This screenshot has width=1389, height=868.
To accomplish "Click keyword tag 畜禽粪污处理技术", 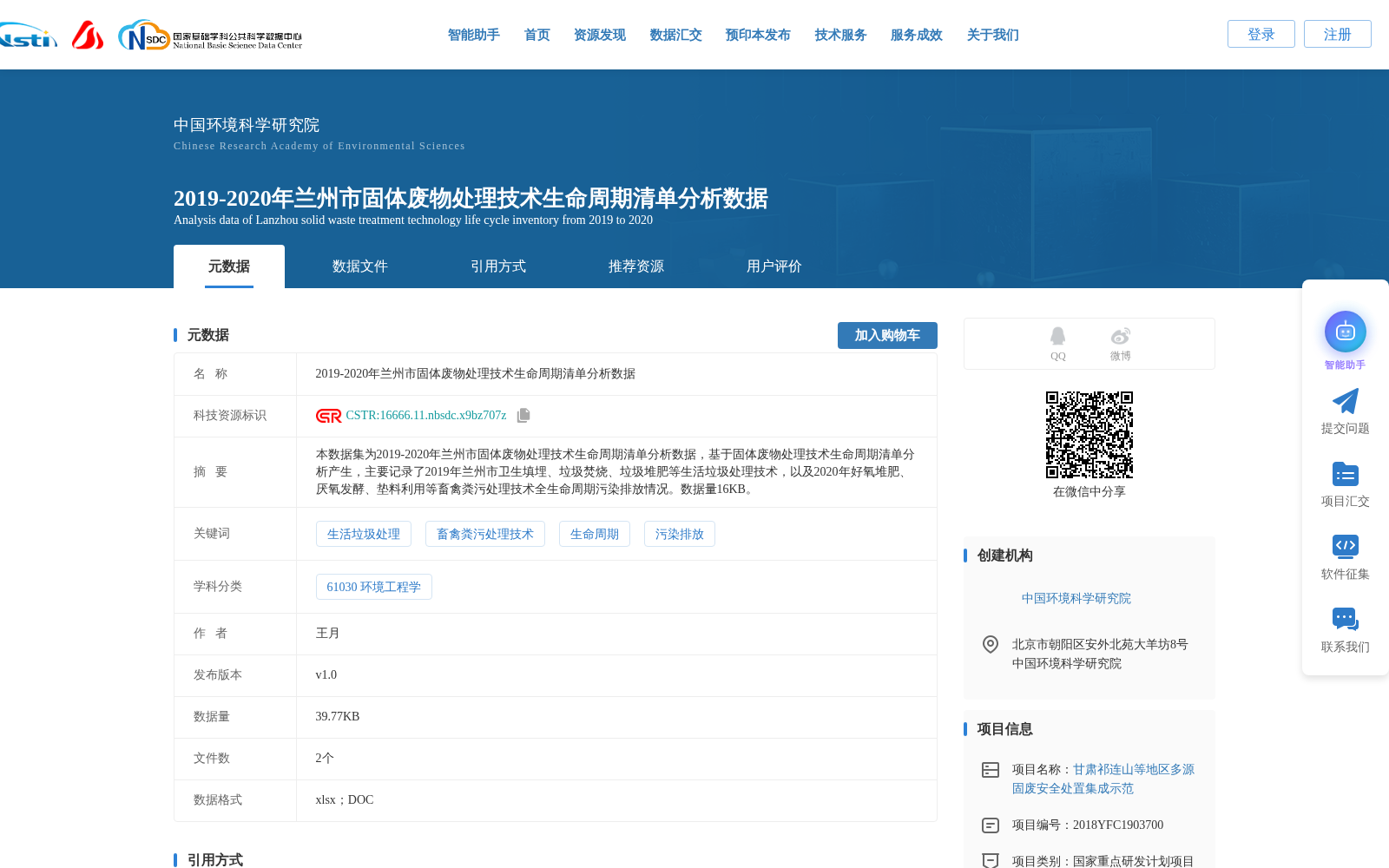I will [485, 534].
